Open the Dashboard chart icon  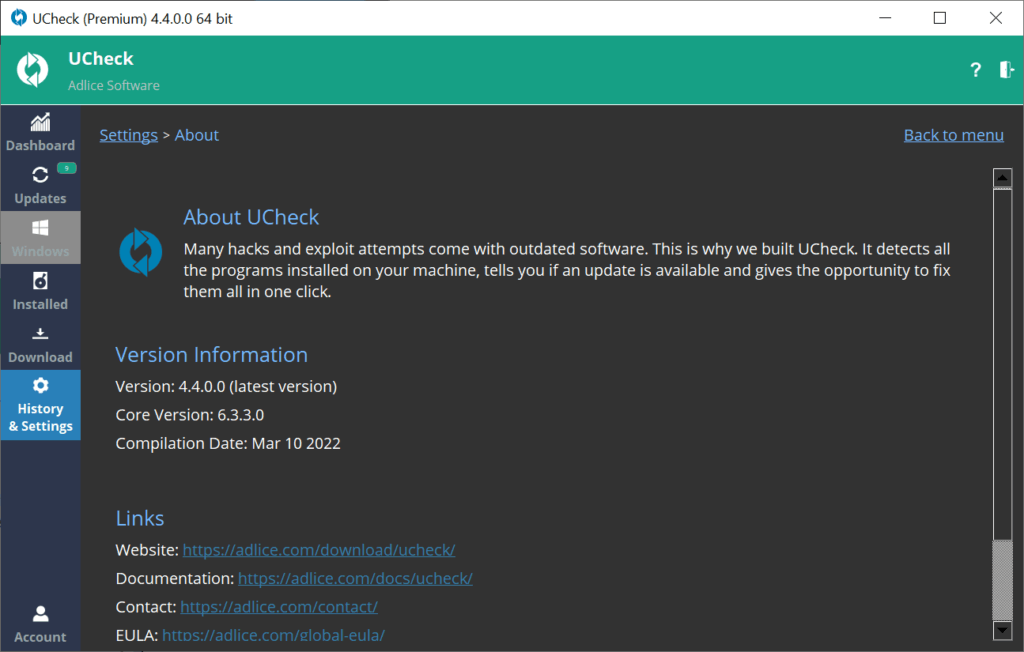(x=40, y=123)
